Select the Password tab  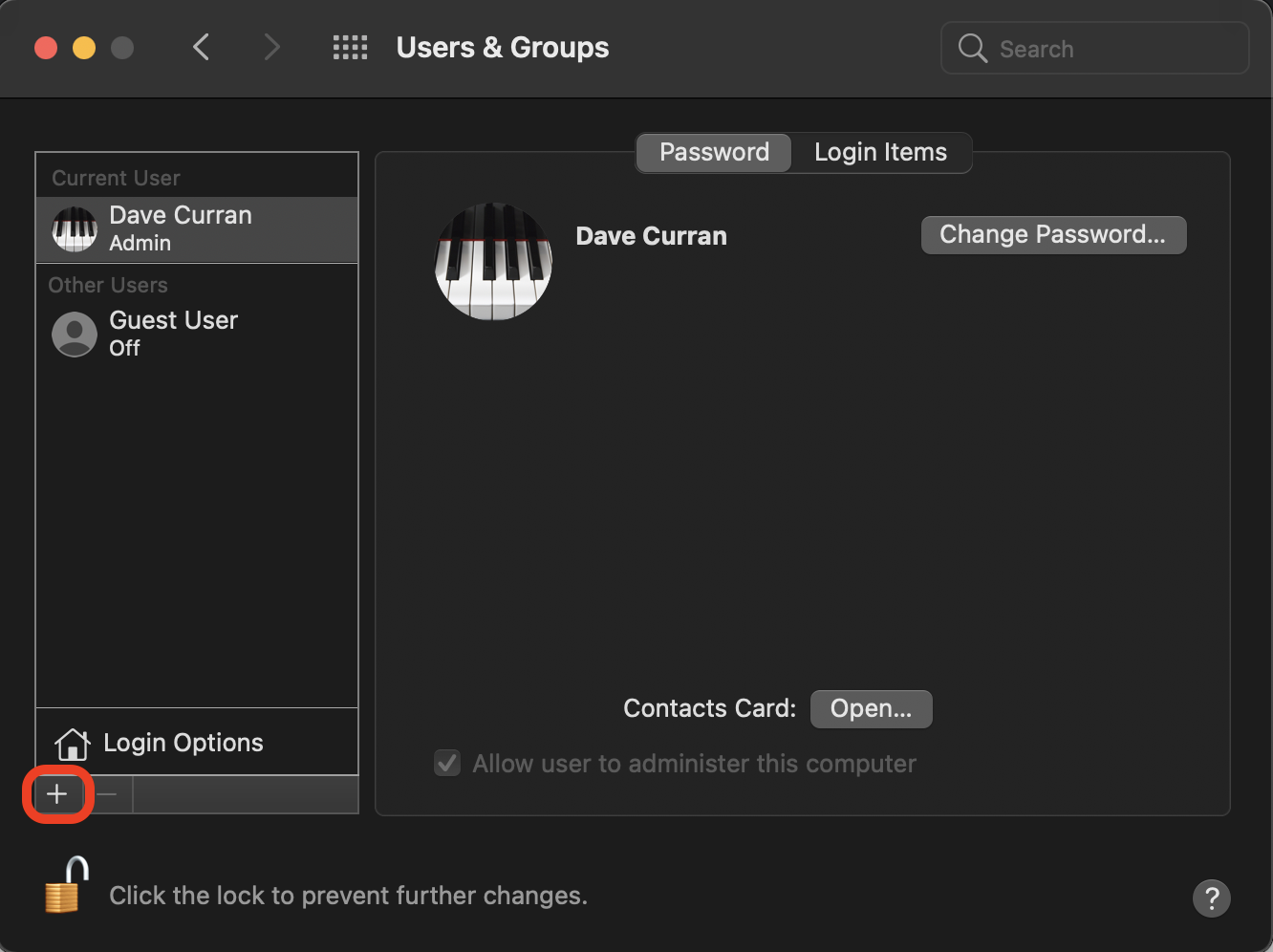714,153
